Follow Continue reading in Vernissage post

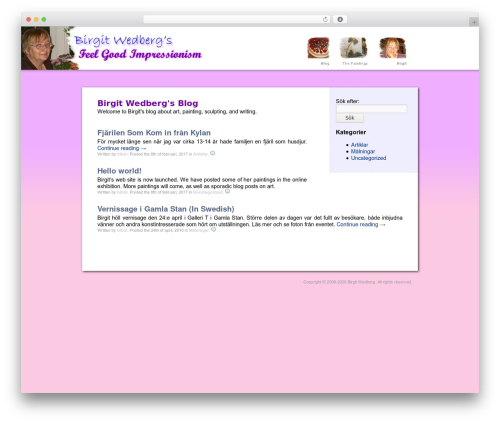coord(361,224)
